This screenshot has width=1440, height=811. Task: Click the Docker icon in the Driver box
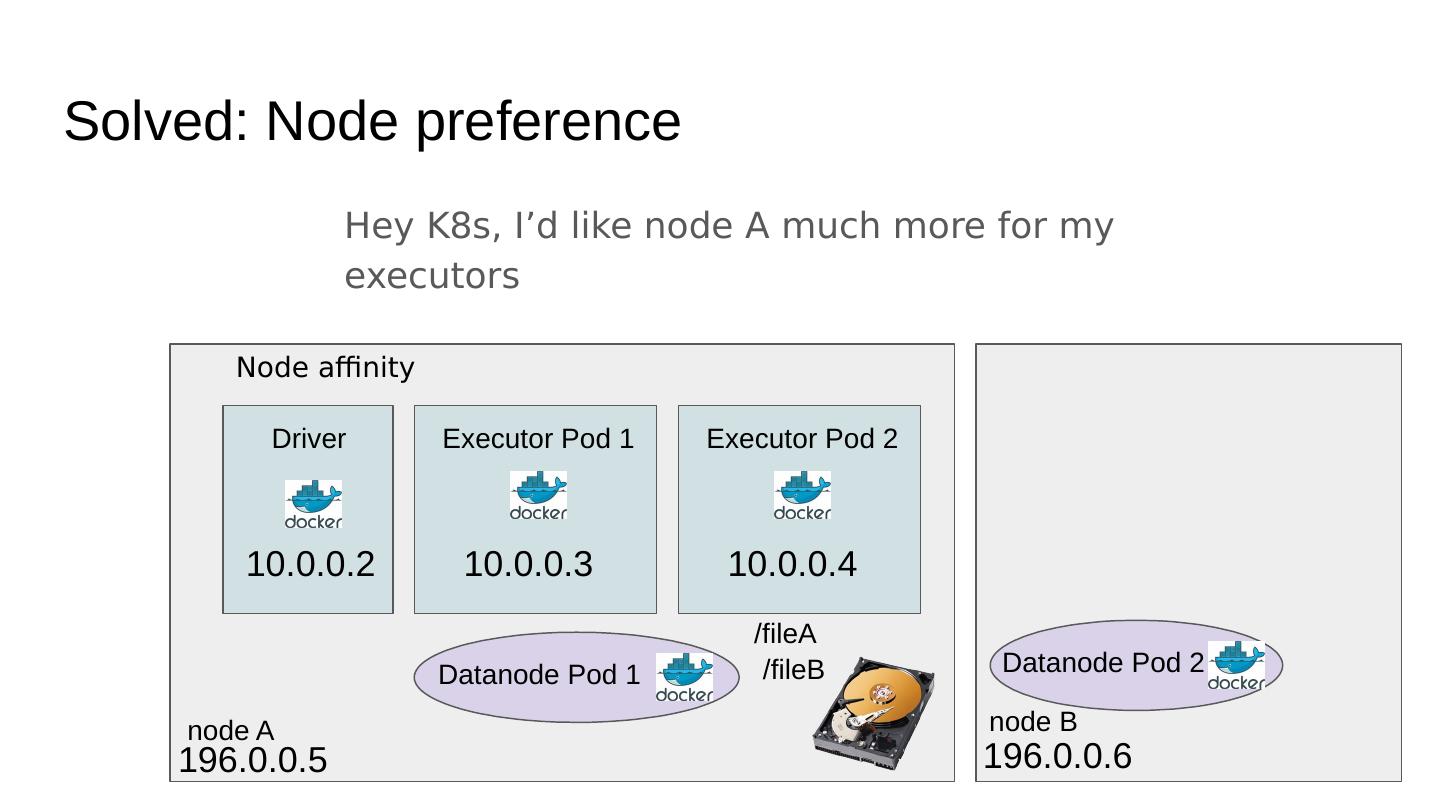[x=313, y=504]
